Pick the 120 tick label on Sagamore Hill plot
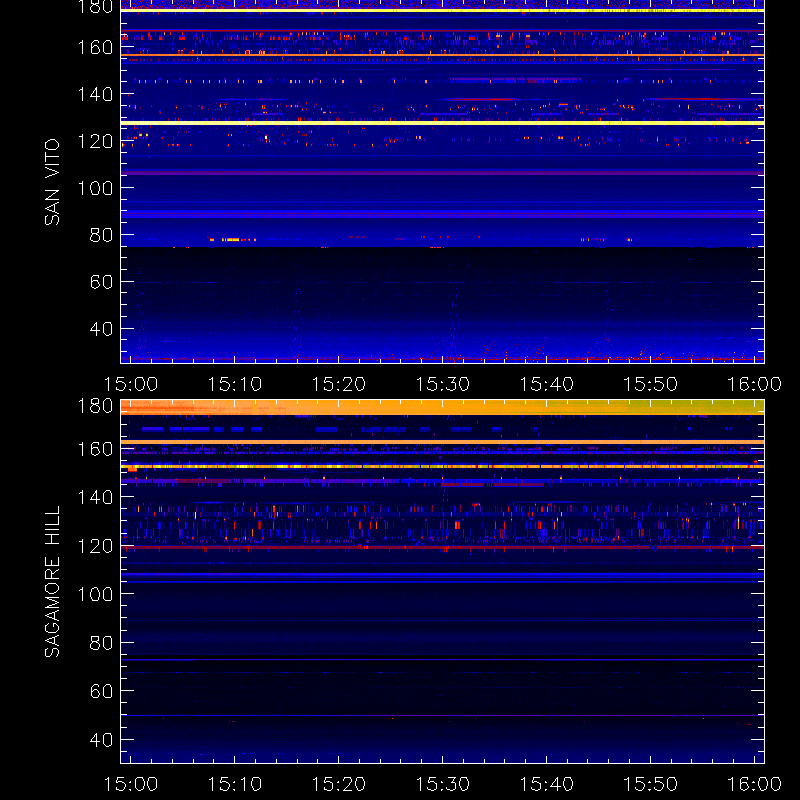This screenshot has height=800, width=800. [95, 546]
